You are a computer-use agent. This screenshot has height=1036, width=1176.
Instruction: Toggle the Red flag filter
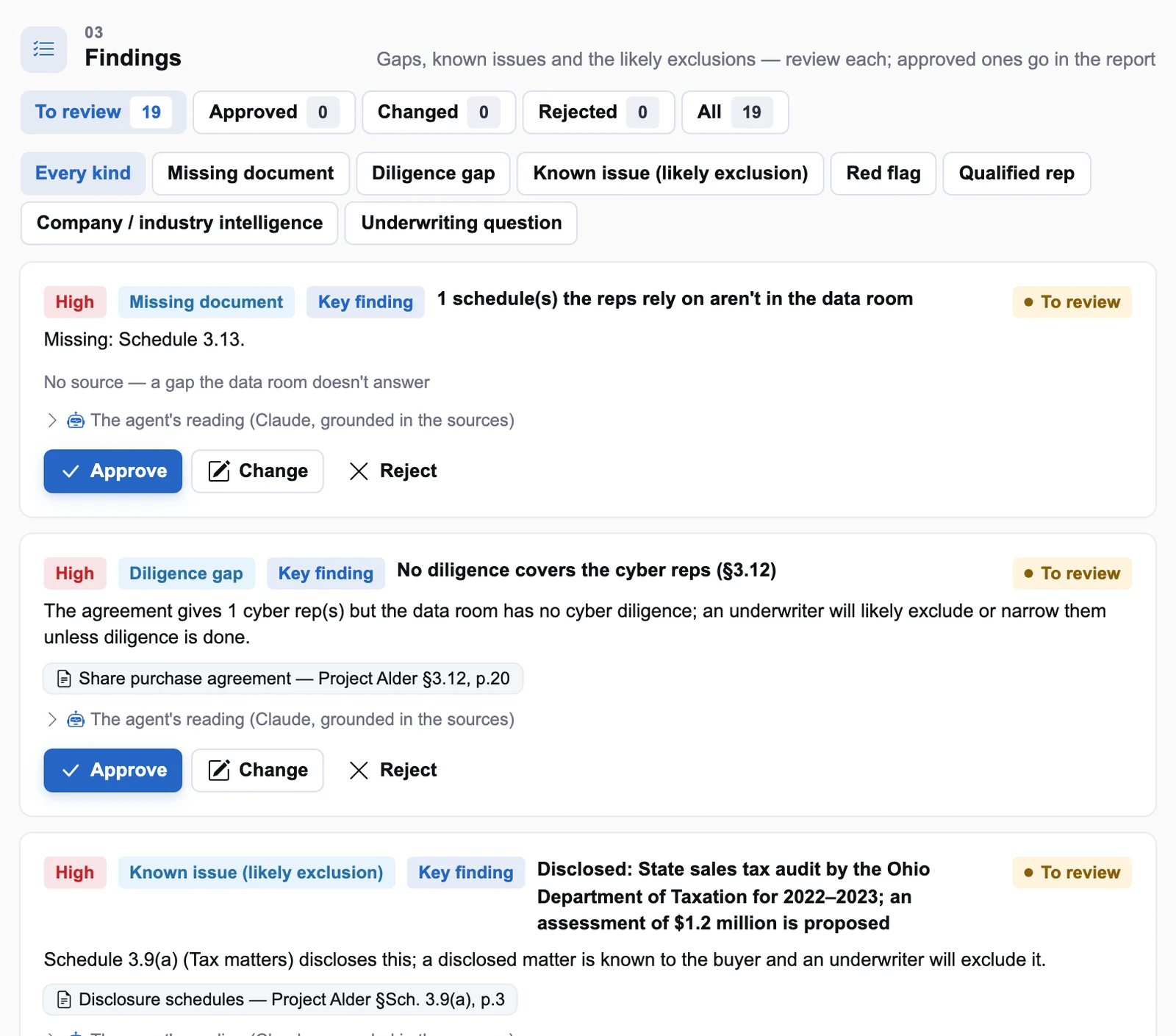883,174
